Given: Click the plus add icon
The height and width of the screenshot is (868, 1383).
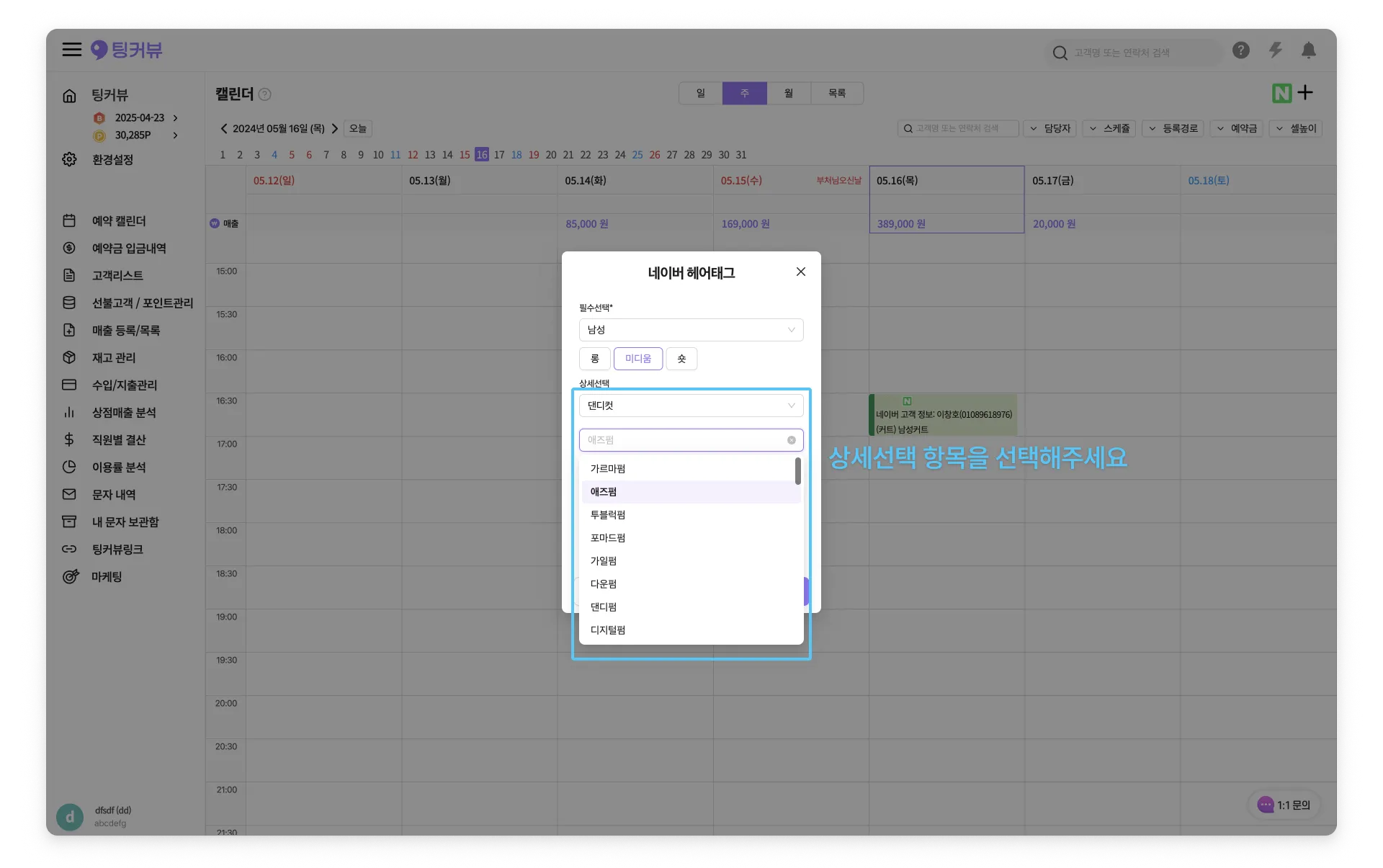Looking at the screenshot, I should (x=1305, y=92).
